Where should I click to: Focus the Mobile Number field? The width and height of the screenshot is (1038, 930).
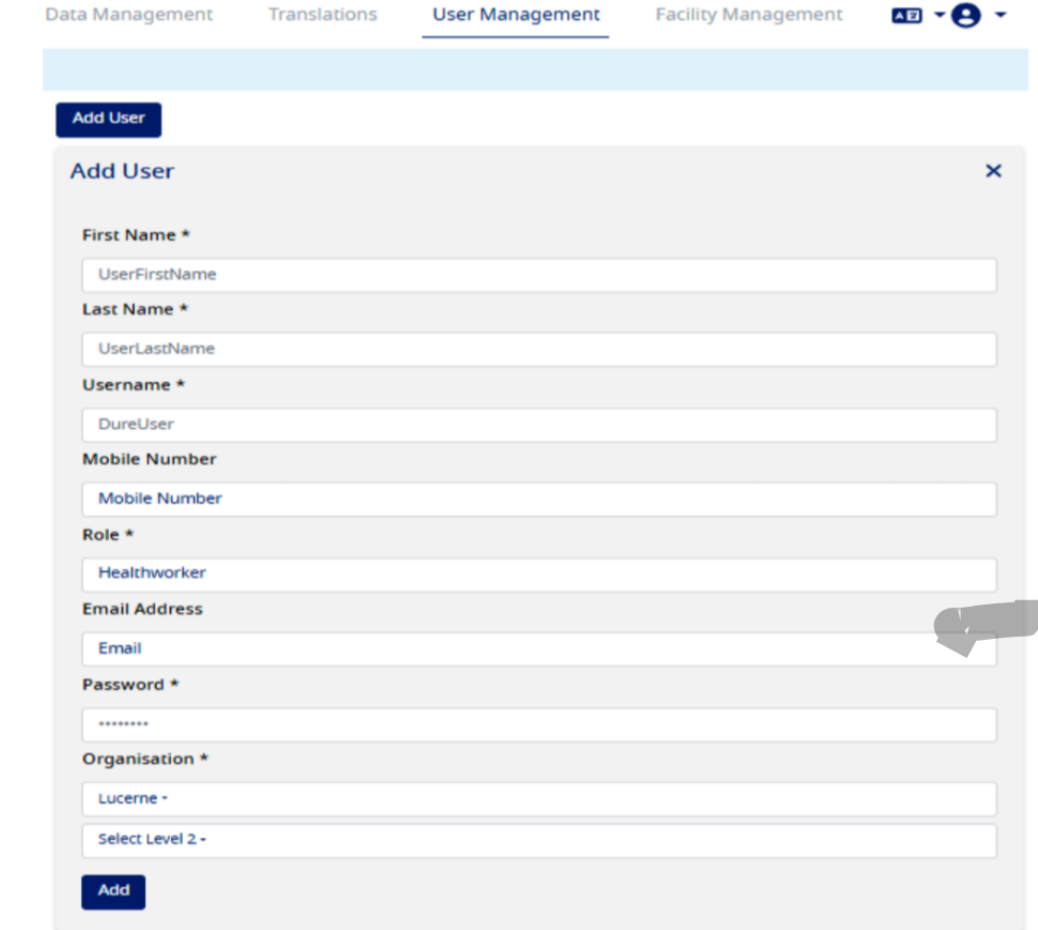pyautogui.click(x=538, y=498)
